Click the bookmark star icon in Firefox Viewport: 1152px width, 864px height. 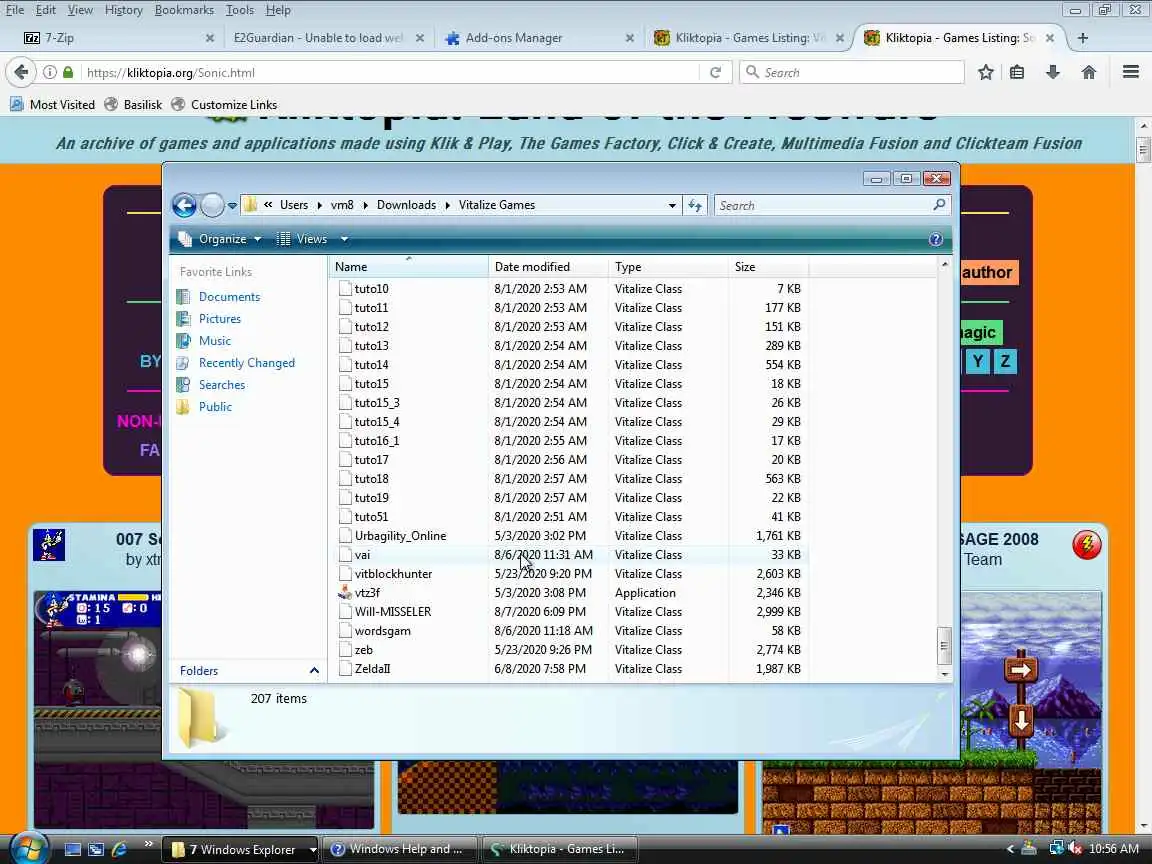[985, 72]
